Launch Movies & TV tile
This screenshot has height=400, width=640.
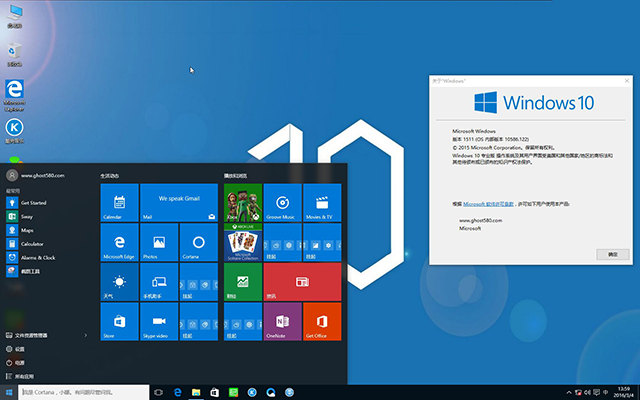(320, 202)
